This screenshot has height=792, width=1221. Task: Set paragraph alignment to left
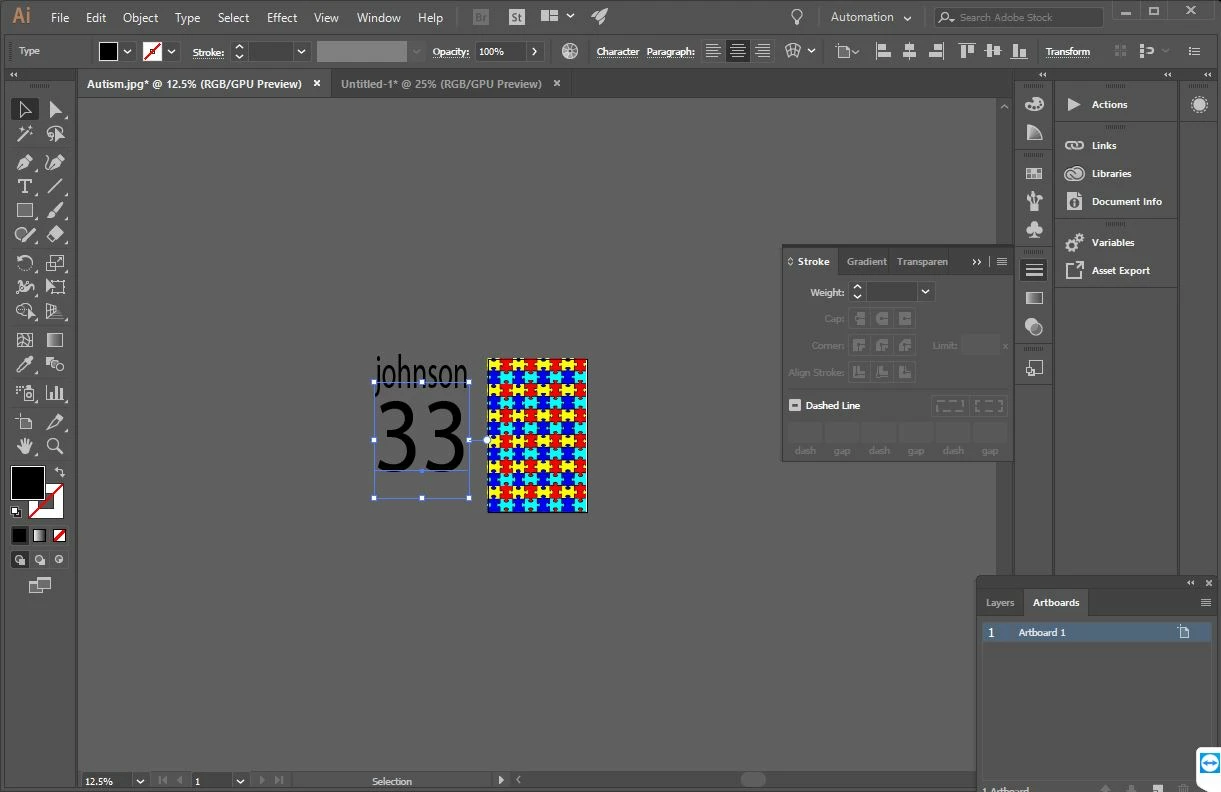point(713,51)
